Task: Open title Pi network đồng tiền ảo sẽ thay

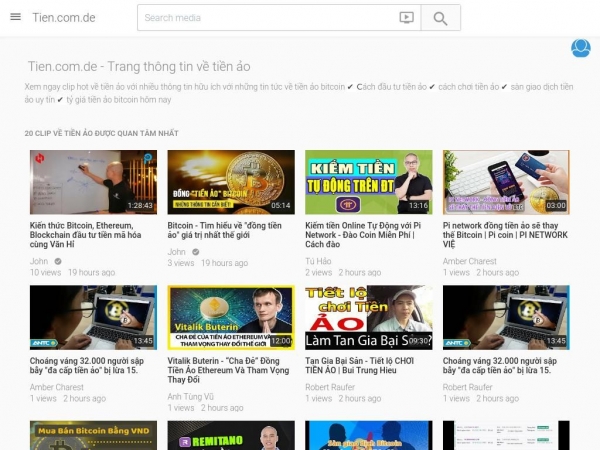Action: tap(505, 235)
